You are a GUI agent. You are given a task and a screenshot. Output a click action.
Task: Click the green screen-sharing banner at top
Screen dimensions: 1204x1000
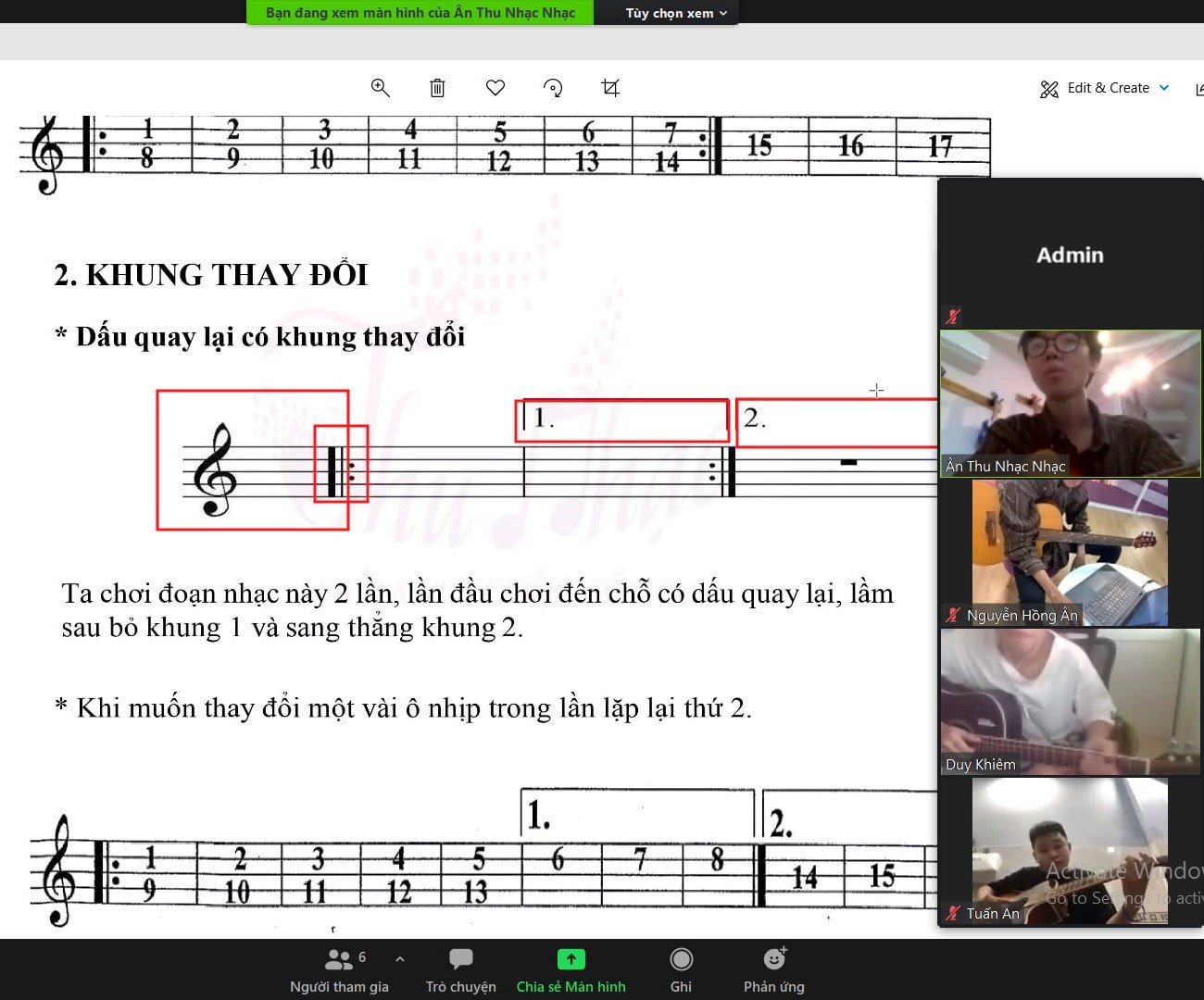(419, 13)
